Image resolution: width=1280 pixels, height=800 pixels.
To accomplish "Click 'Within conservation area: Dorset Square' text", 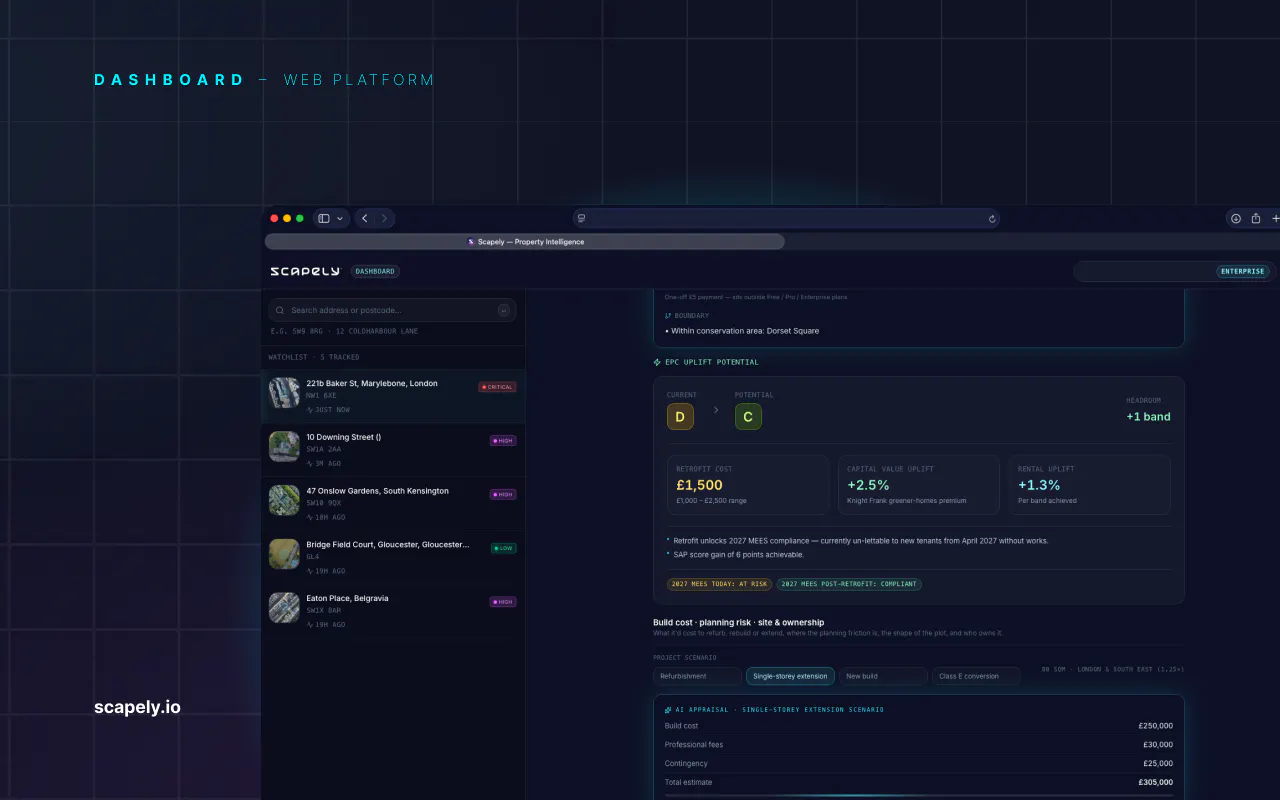I will coord(745,331).
